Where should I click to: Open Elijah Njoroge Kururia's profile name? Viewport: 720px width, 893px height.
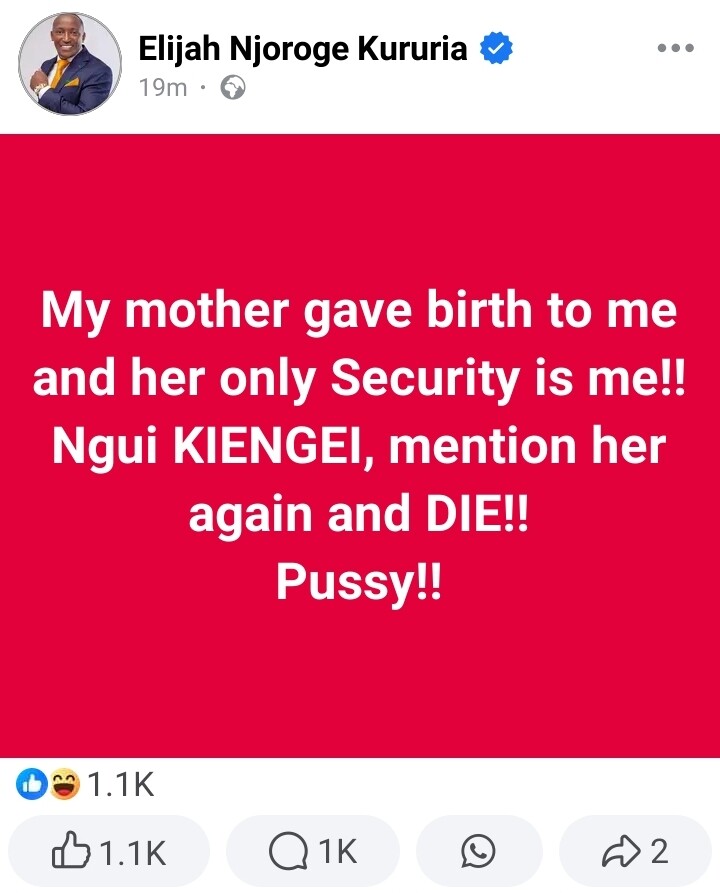pos(303,48)
